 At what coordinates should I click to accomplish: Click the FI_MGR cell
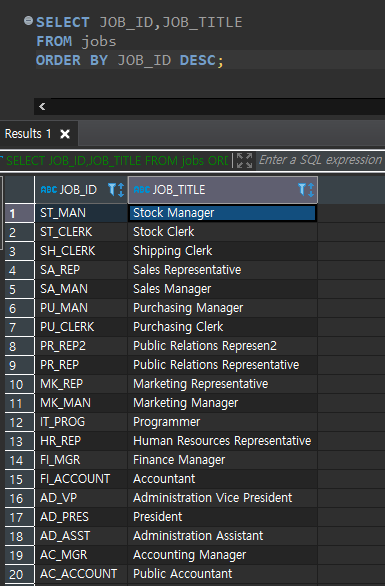(x=81, y=460)
